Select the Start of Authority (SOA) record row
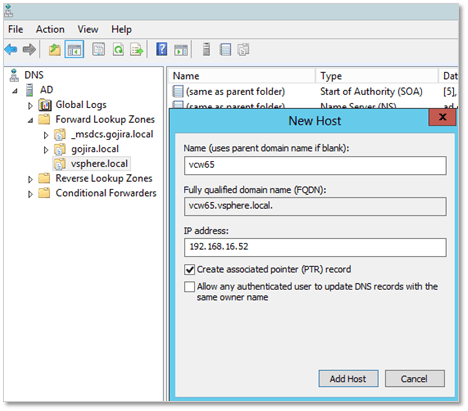 [313, 91]
